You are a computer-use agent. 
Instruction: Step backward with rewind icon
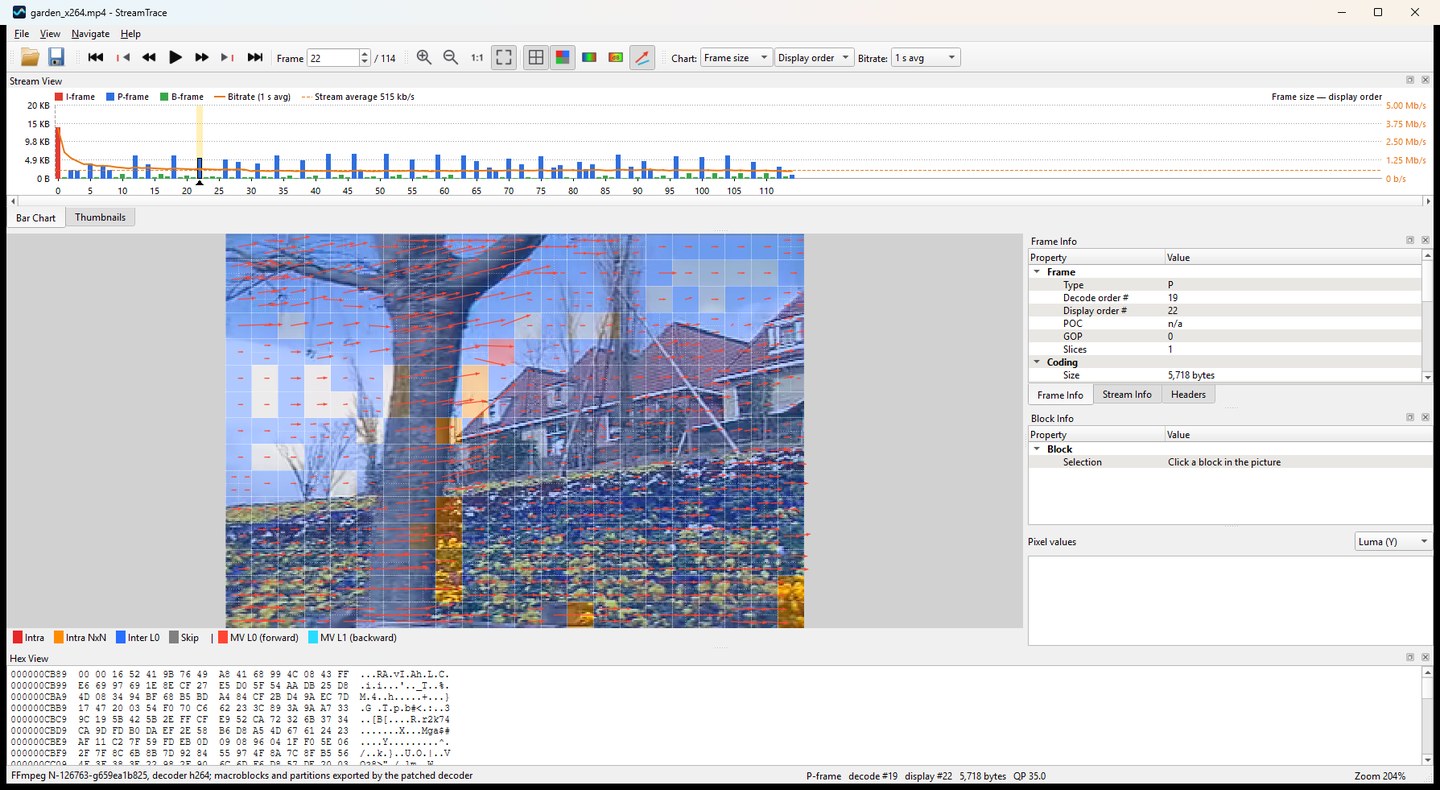[x=149, y=58]
